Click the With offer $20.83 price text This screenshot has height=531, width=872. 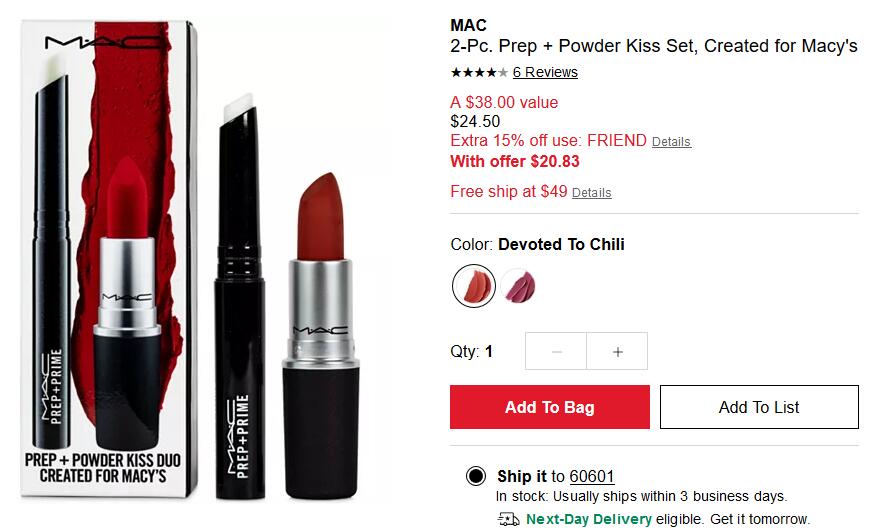(515, 161)
